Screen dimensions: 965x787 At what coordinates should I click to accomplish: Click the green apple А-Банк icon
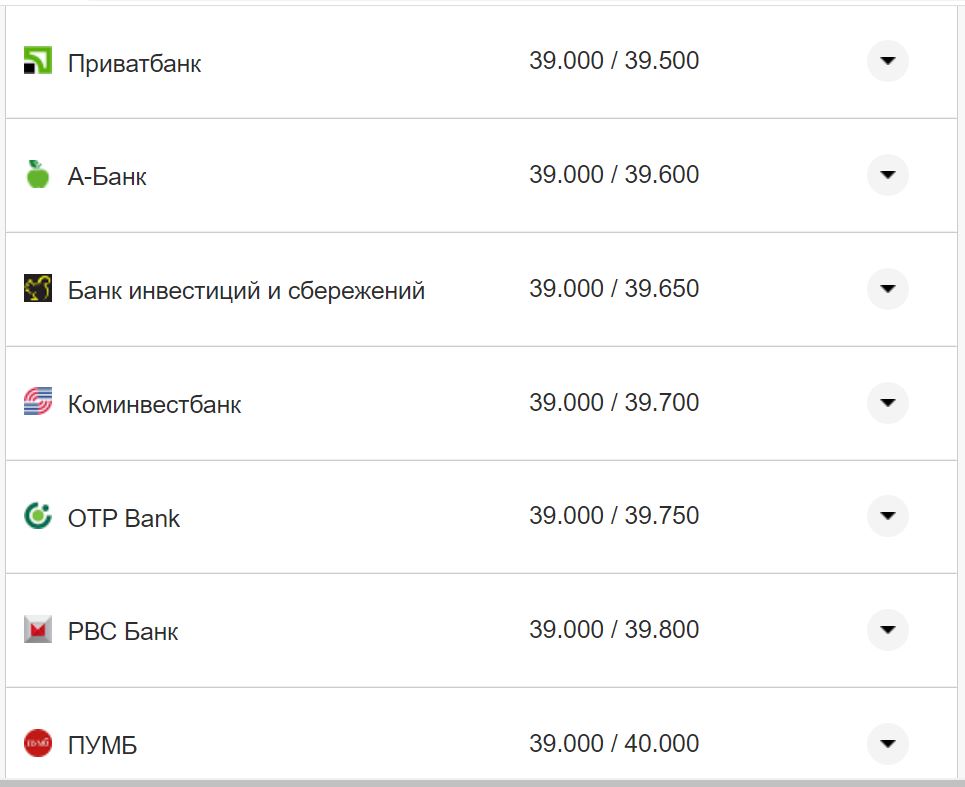coord(37,175)
